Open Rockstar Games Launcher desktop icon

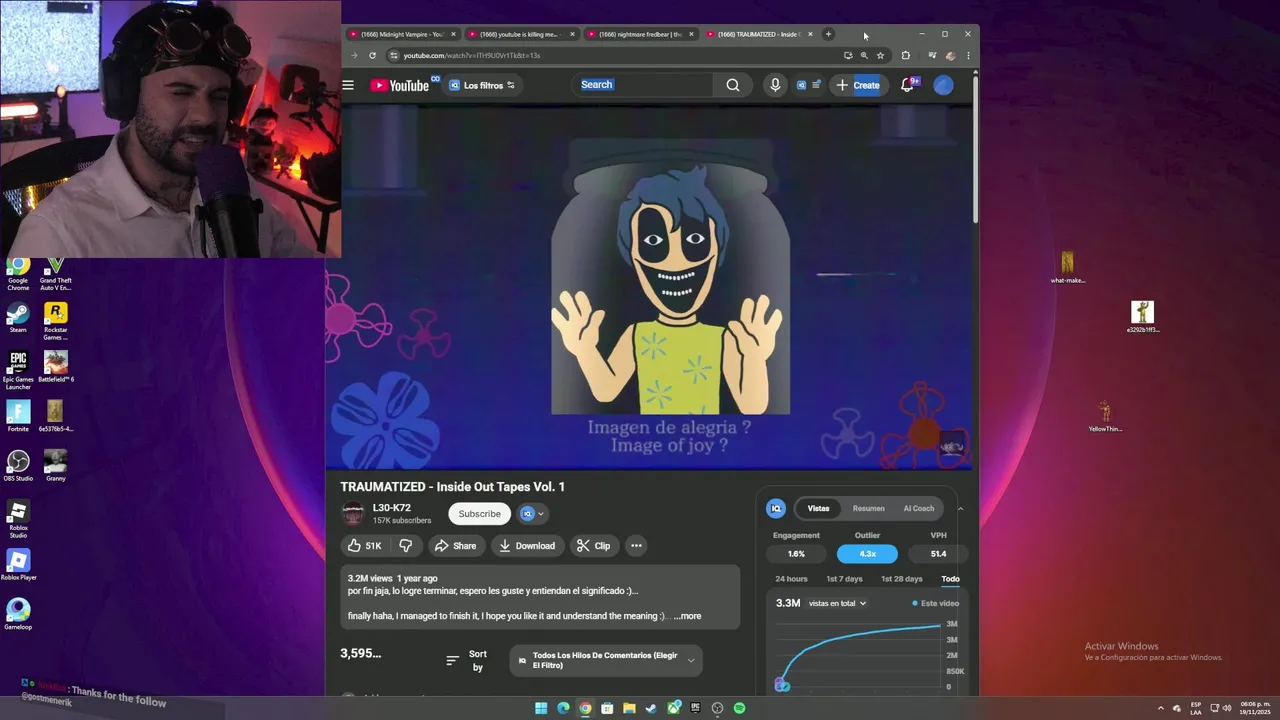click(x=56, y=321)
